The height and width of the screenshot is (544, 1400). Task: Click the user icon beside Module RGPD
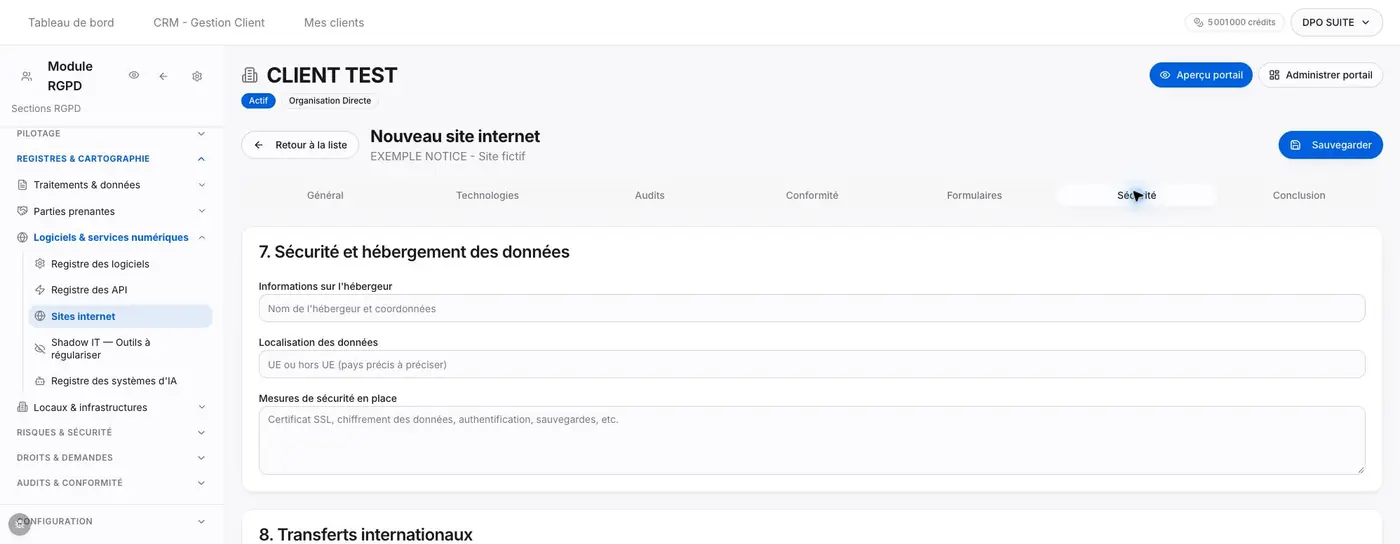26,76
